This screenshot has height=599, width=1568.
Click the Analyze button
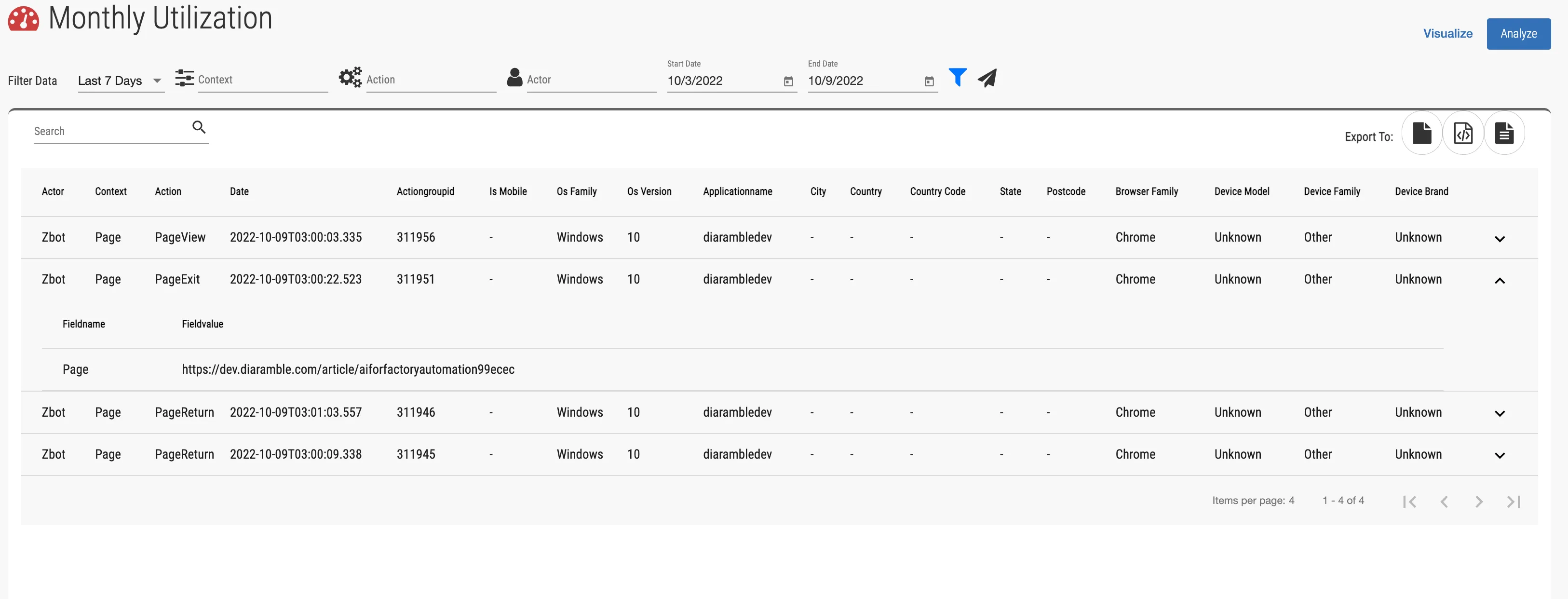coord(1518,33)
